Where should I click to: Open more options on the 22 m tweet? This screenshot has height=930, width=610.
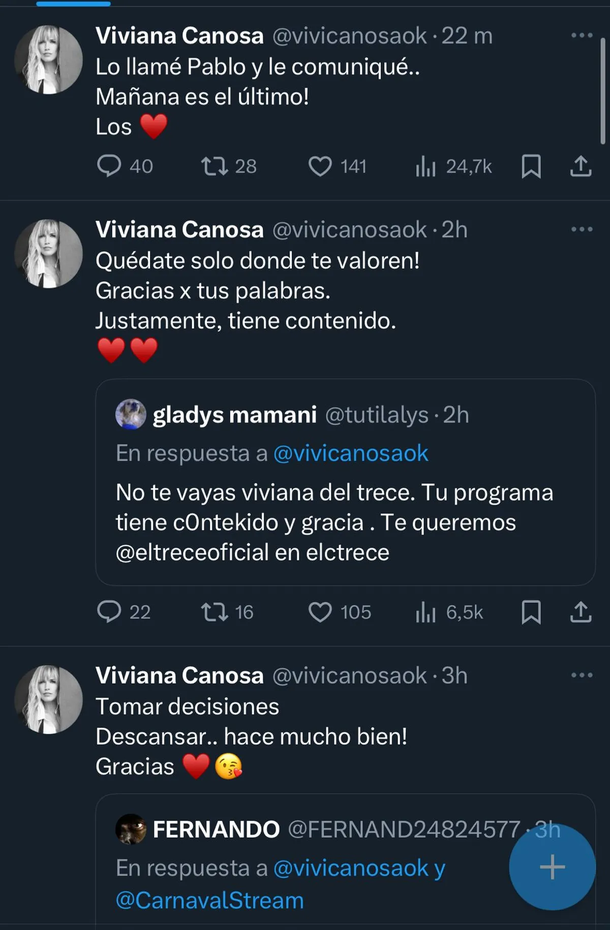coord(581,35)
